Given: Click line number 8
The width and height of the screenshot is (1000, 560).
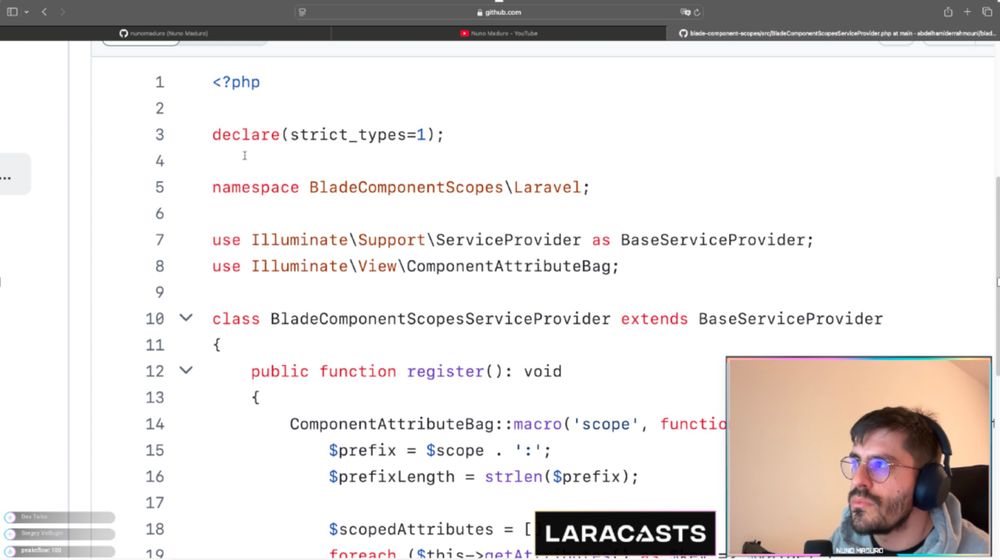Looking at the screenshot, I should pos(159,266).
